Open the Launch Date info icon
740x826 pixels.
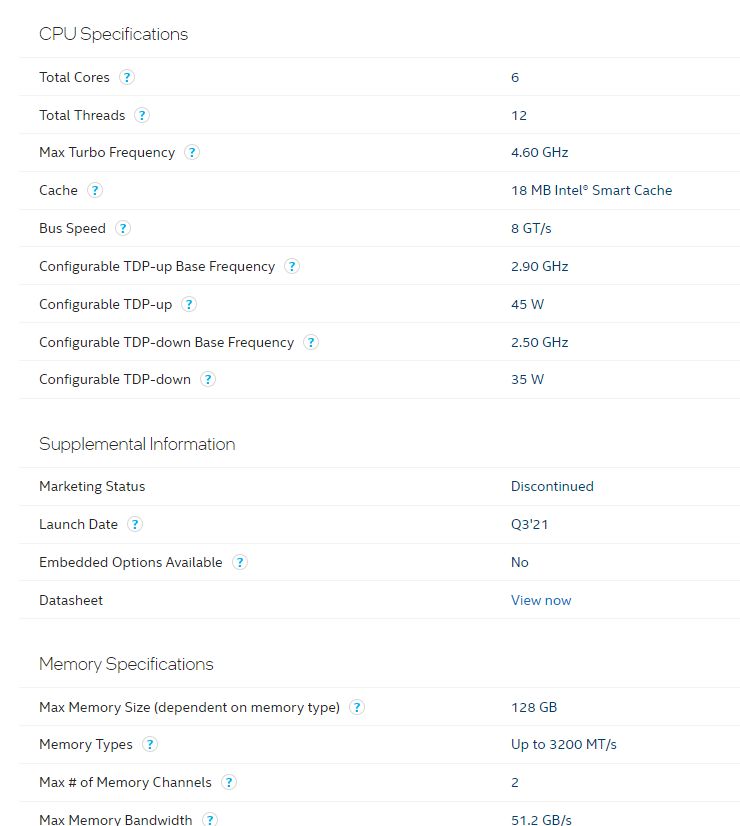coord(135,524)
